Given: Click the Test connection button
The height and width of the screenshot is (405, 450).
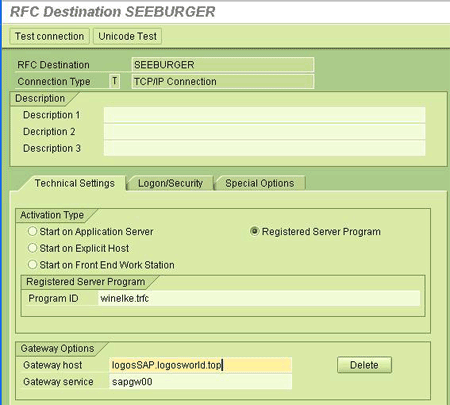Looking at the screenshot, I should tap(49, 36).
